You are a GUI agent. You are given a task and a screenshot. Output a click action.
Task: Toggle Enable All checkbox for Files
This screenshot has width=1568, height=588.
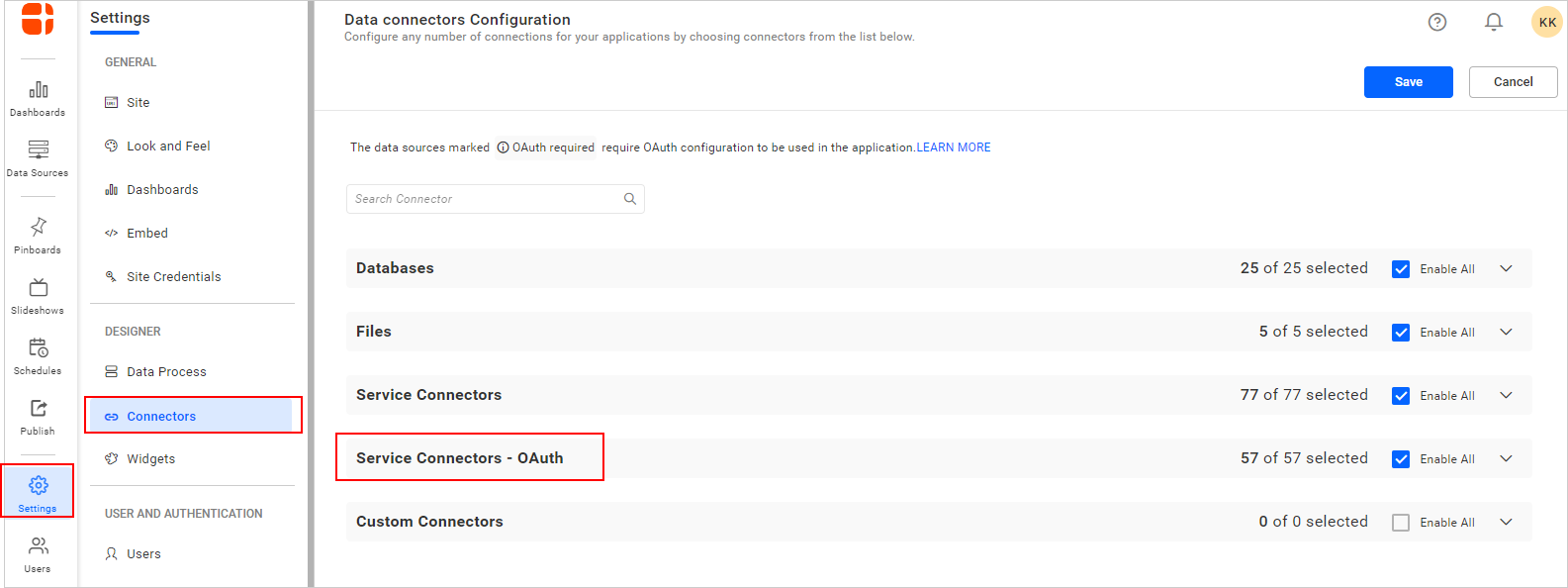pos(1401,333)
